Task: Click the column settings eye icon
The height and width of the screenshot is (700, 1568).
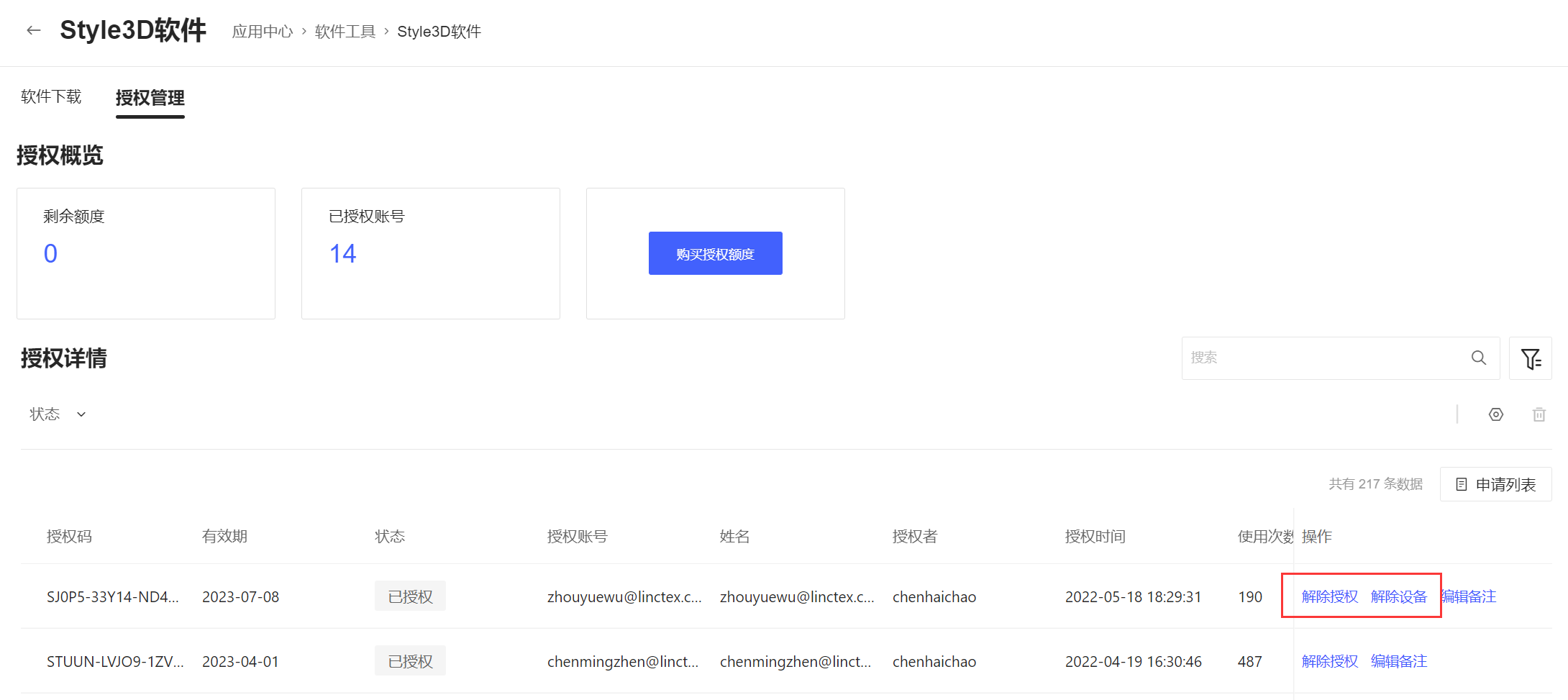Action: click(x=1495, y=414)
